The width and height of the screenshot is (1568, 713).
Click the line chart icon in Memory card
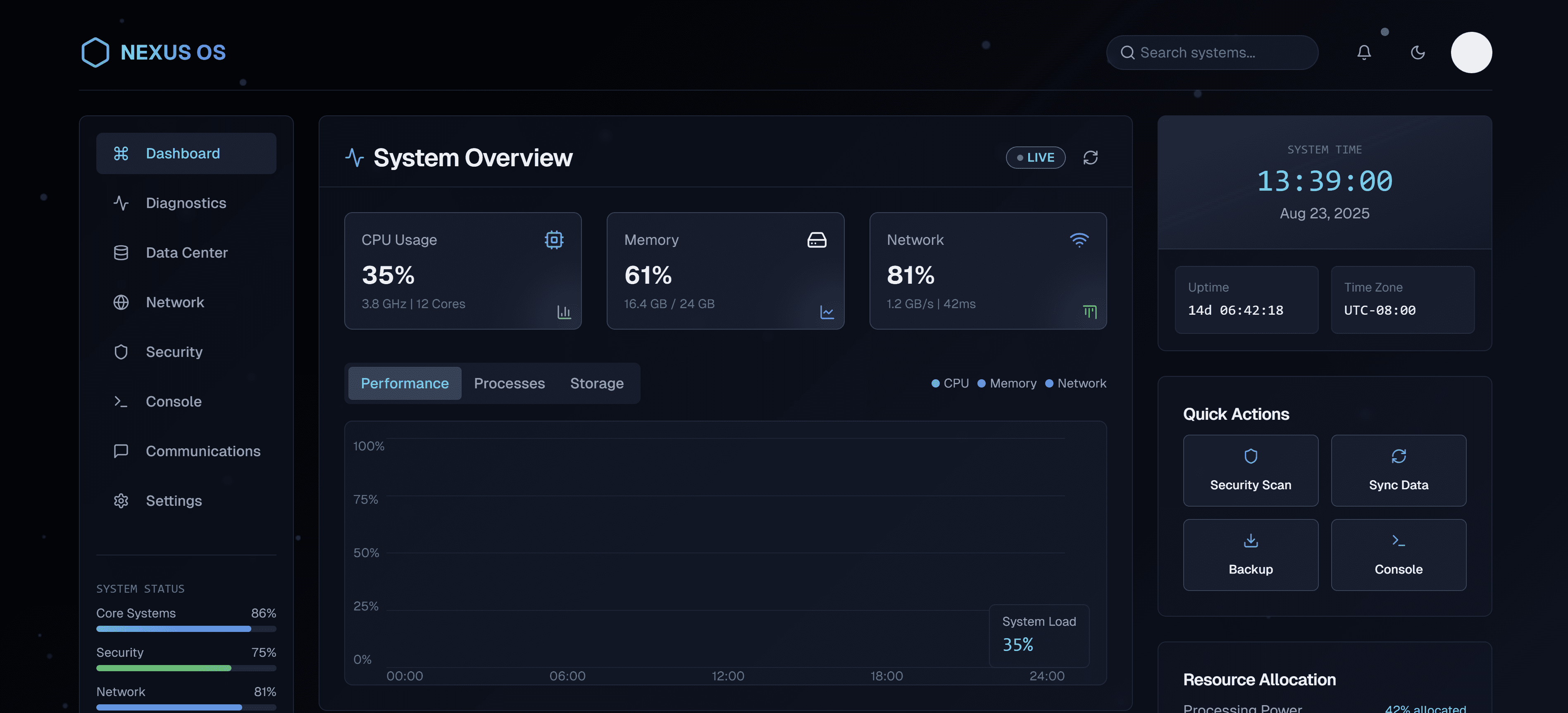[x=827, y=312]
